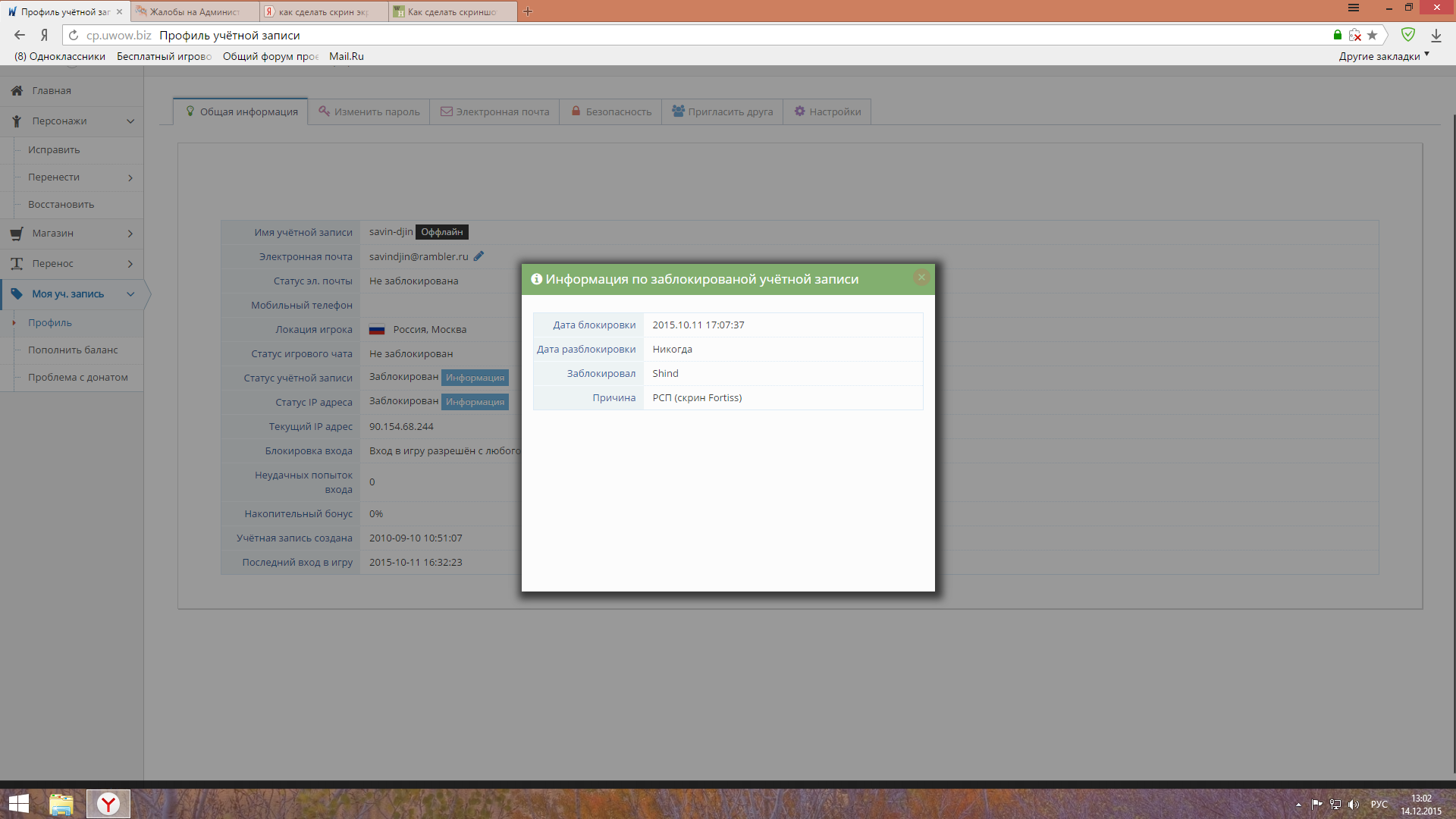Click the page reload icon
Image resolution: width=1456 pixels, height=819 pixels.
pos(74,35)
